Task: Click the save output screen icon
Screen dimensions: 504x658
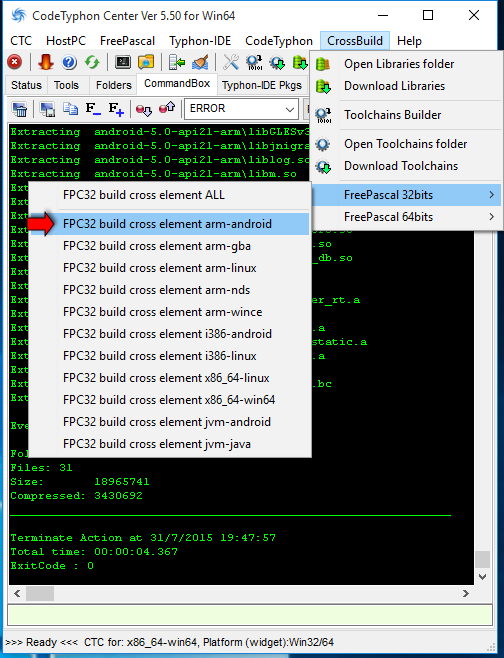Action: pyautogui.click(x=47, y=109)
